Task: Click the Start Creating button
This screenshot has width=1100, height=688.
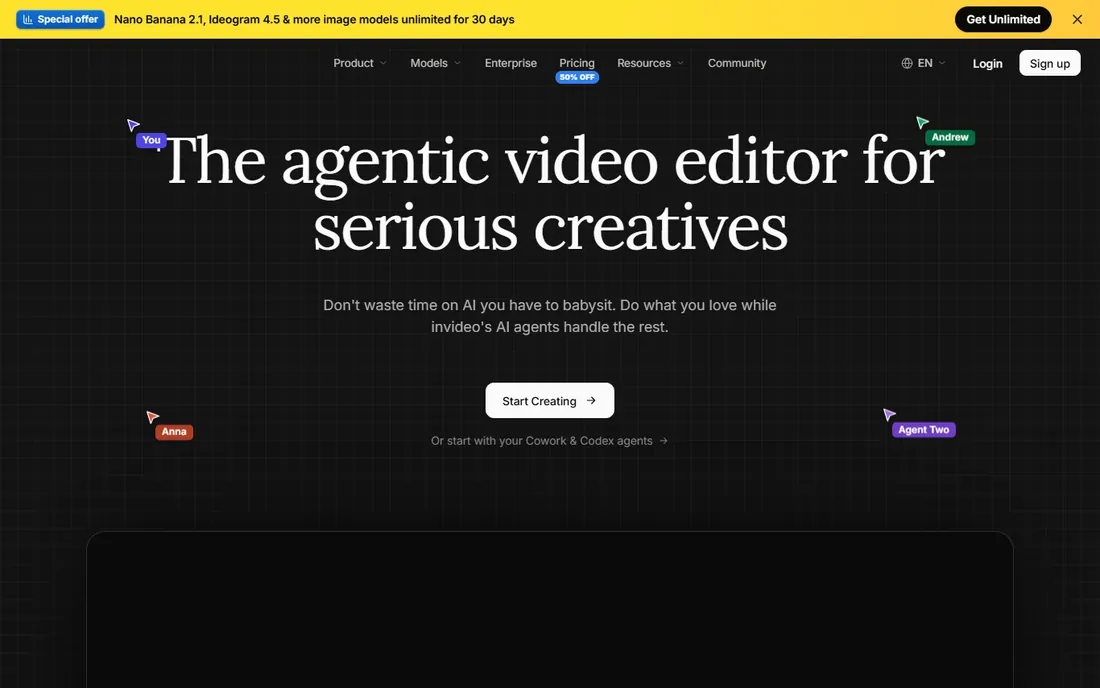Action: point(549,400)
